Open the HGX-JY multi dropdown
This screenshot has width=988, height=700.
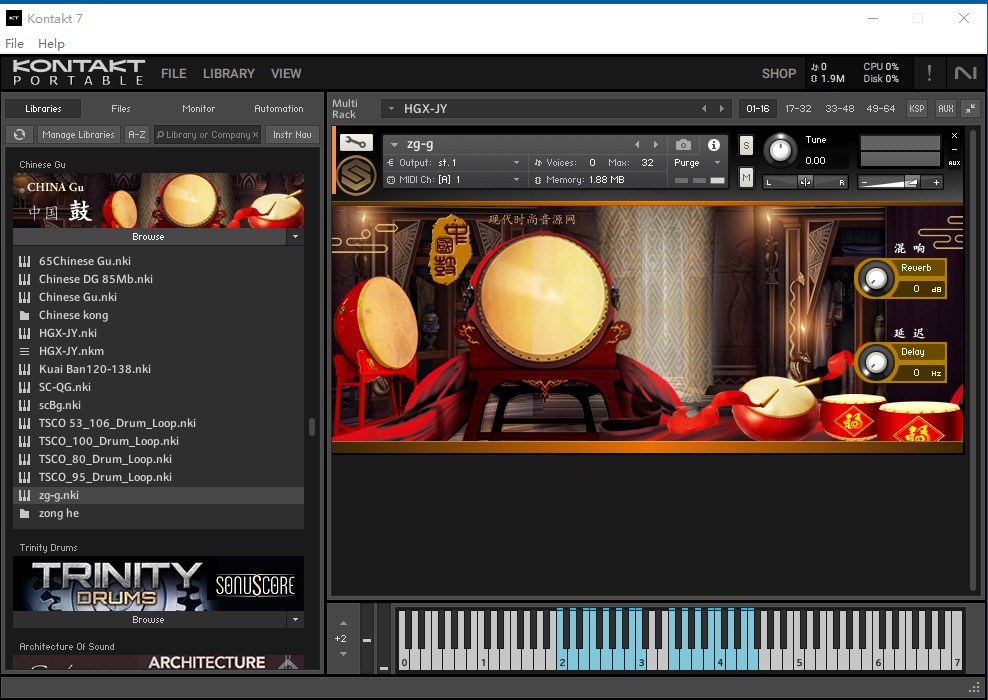point(391,108)
